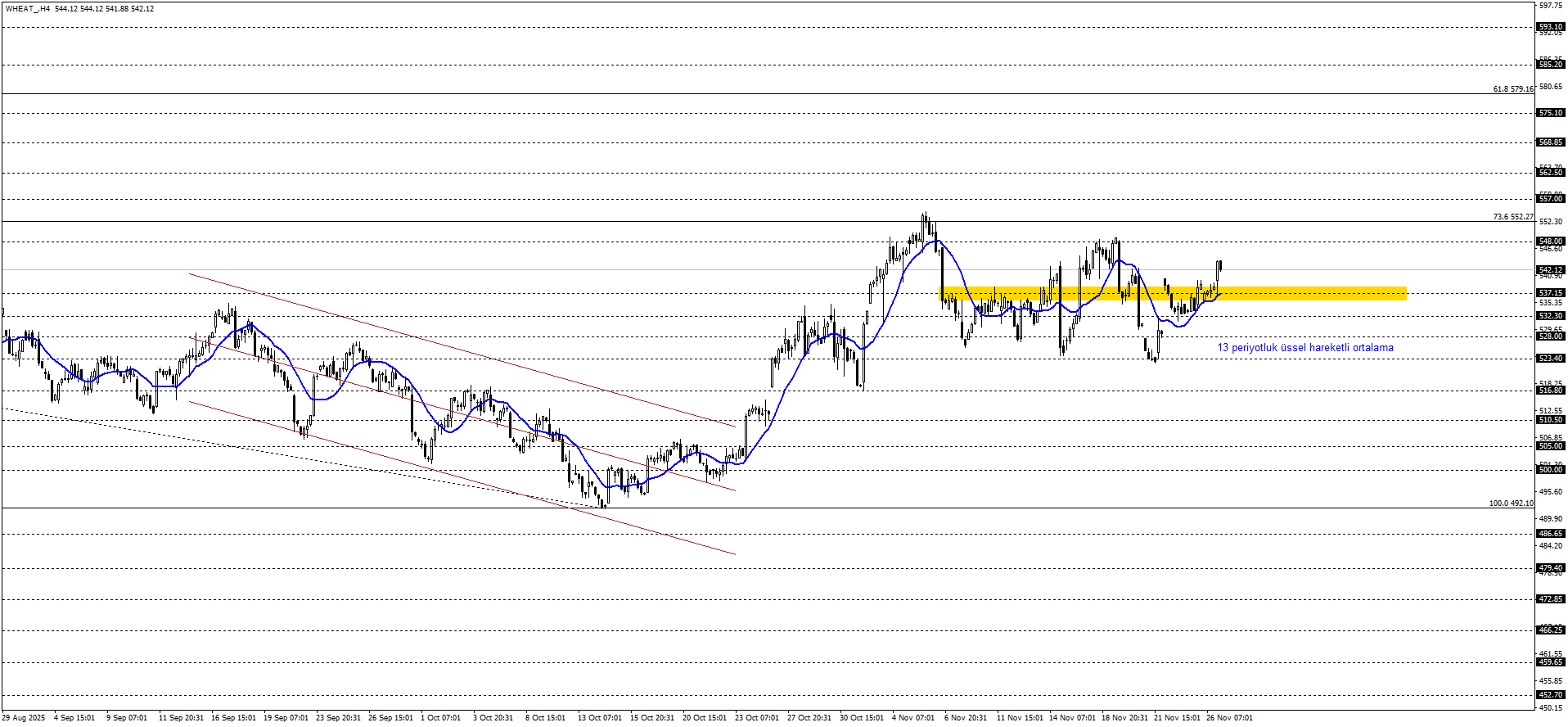This screenshot has height=727, width=1568.
Task: Select the 61.8 Fibonacci level label at 579.16
Action: click(1512, 88)
